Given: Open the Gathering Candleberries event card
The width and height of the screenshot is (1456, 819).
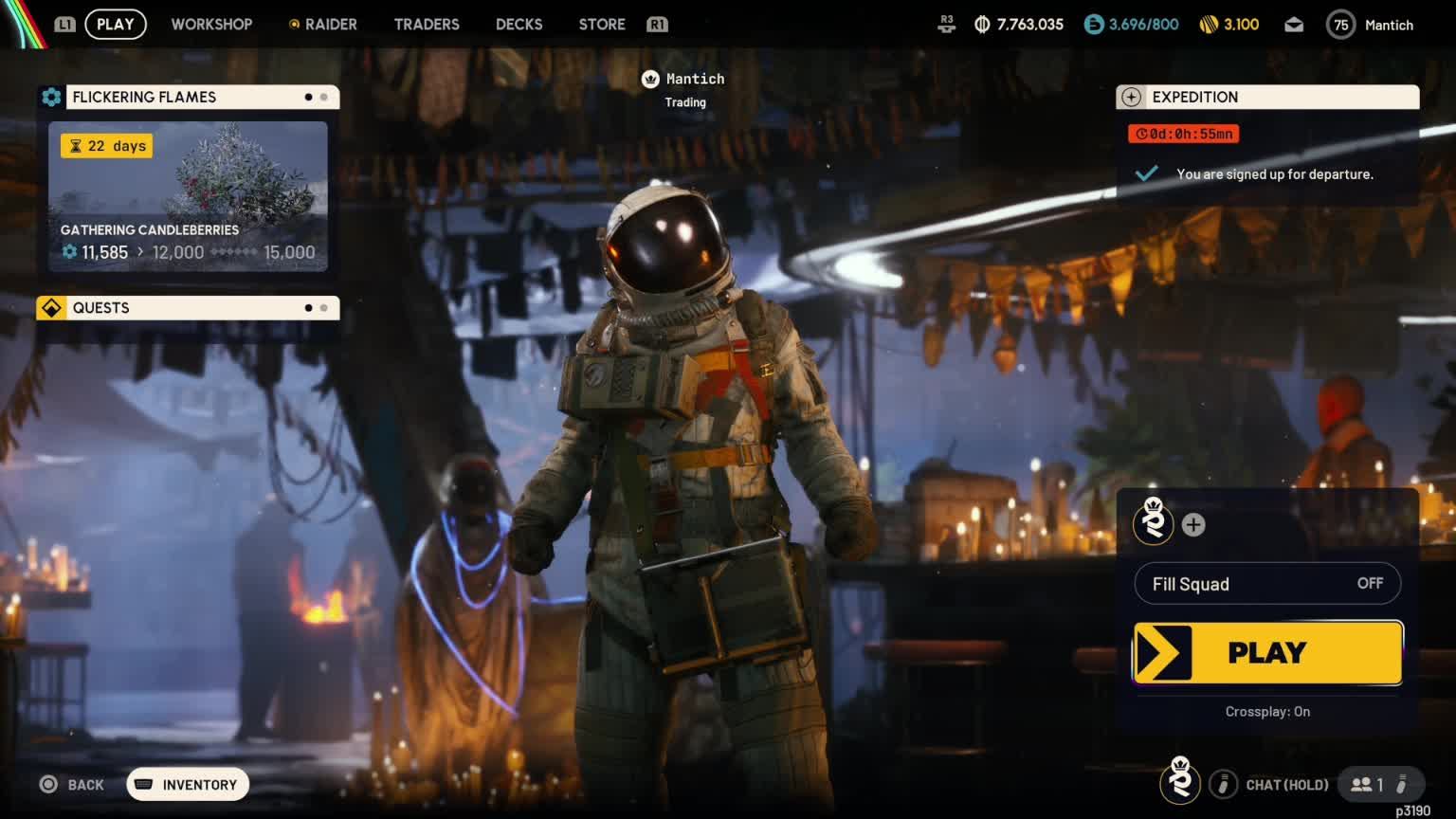Looking at the screenshot, I should pyautogui.click(x=188, y=196).
